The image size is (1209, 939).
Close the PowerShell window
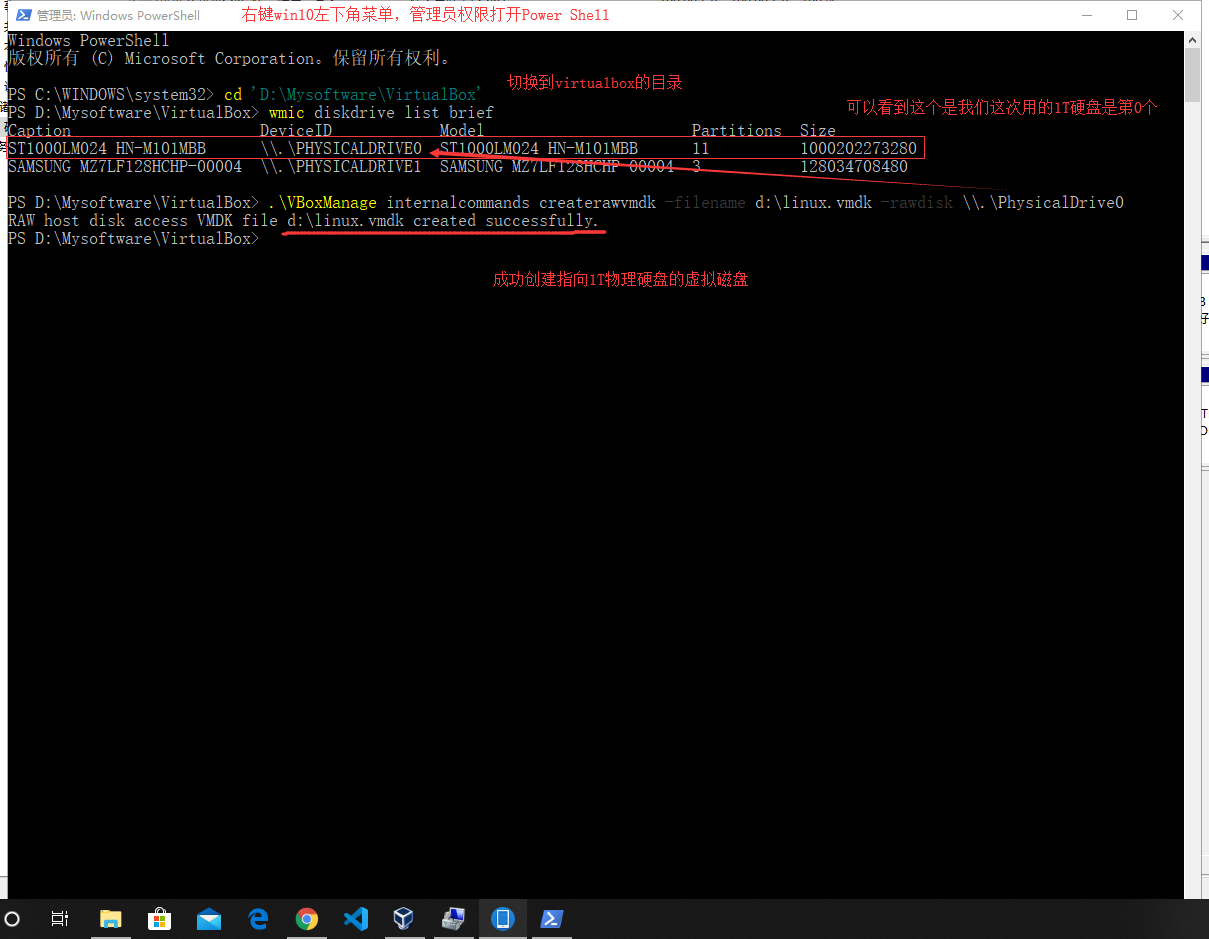pos(1179,15)
